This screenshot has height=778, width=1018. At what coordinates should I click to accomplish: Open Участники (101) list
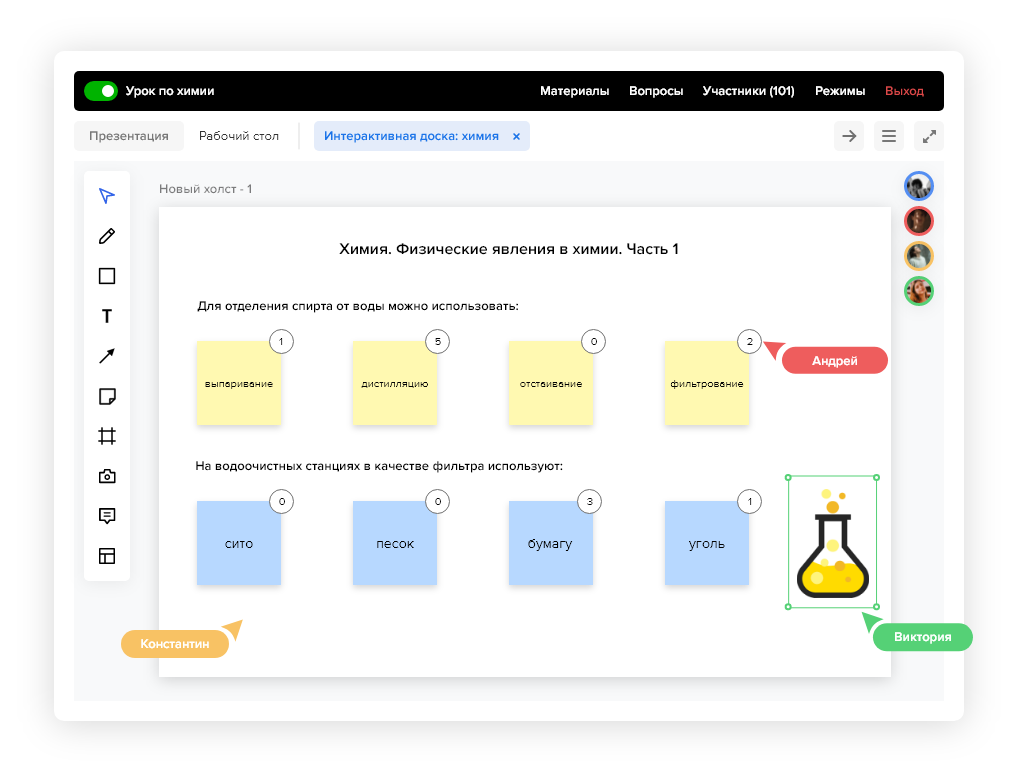pos(748,91)
